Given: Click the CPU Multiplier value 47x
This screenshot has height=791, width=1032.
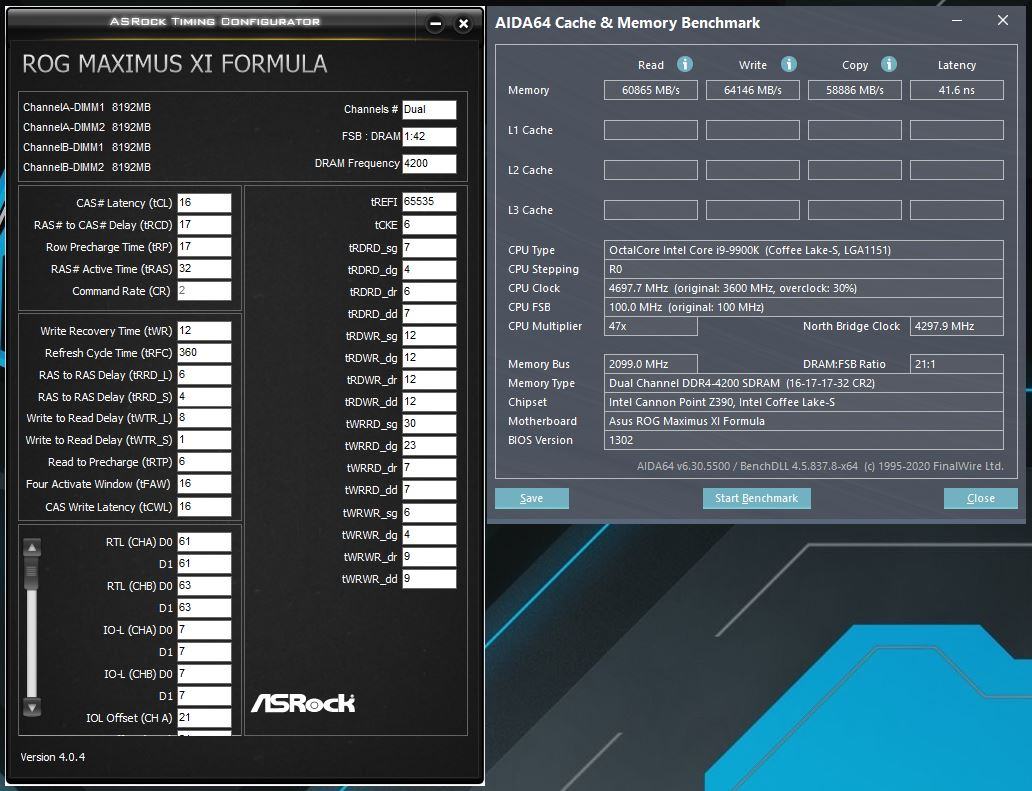Looking at the screenshot, I should (651, 326).
